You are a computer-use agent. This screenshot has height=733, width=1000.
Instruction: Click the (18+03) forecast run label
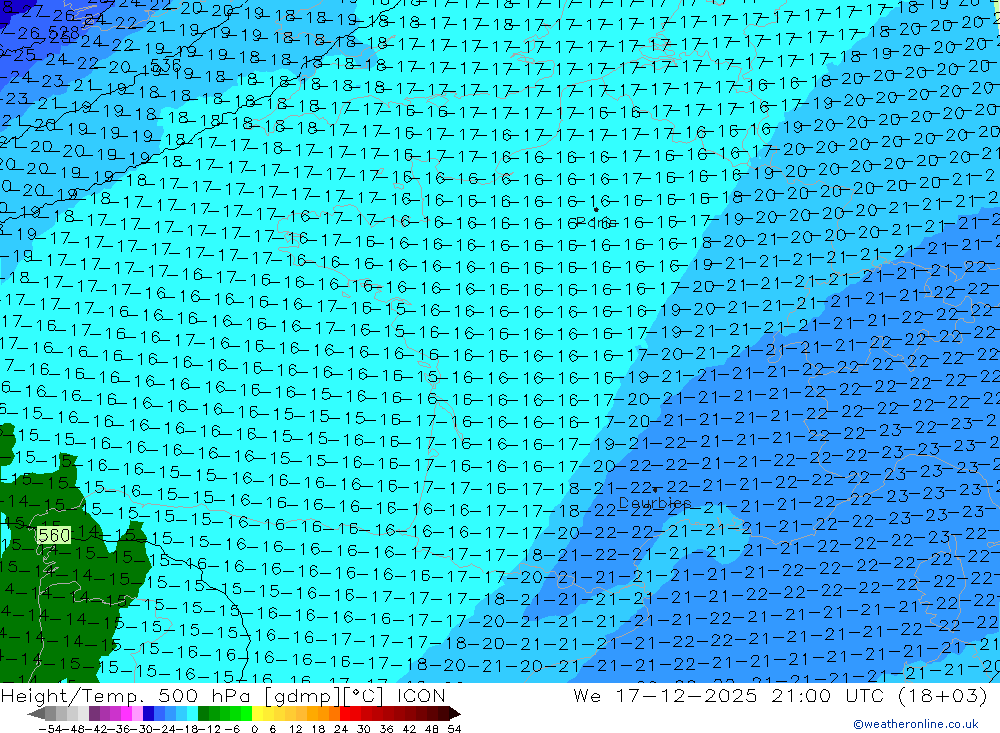pos(942,695)
